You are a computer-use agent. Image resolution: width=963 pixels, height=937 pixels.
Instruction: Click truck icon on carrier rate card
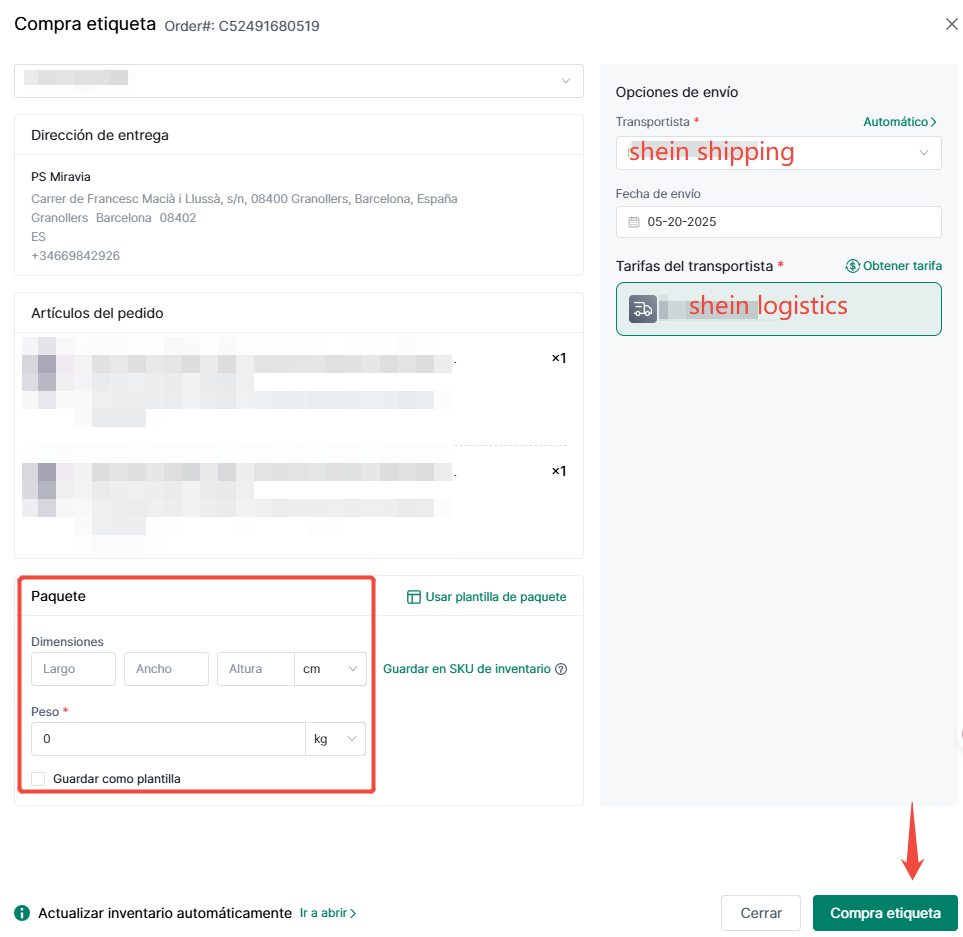642,309
